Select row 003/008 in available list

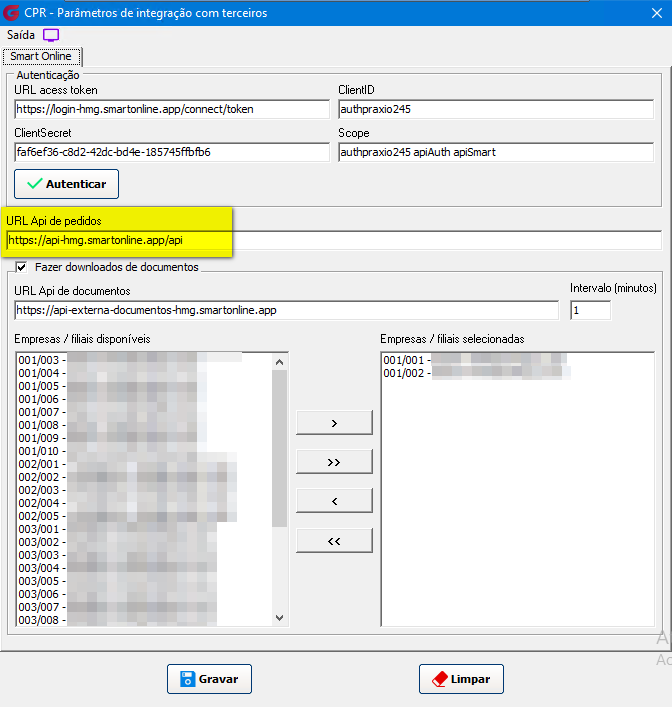coord(144,620)
